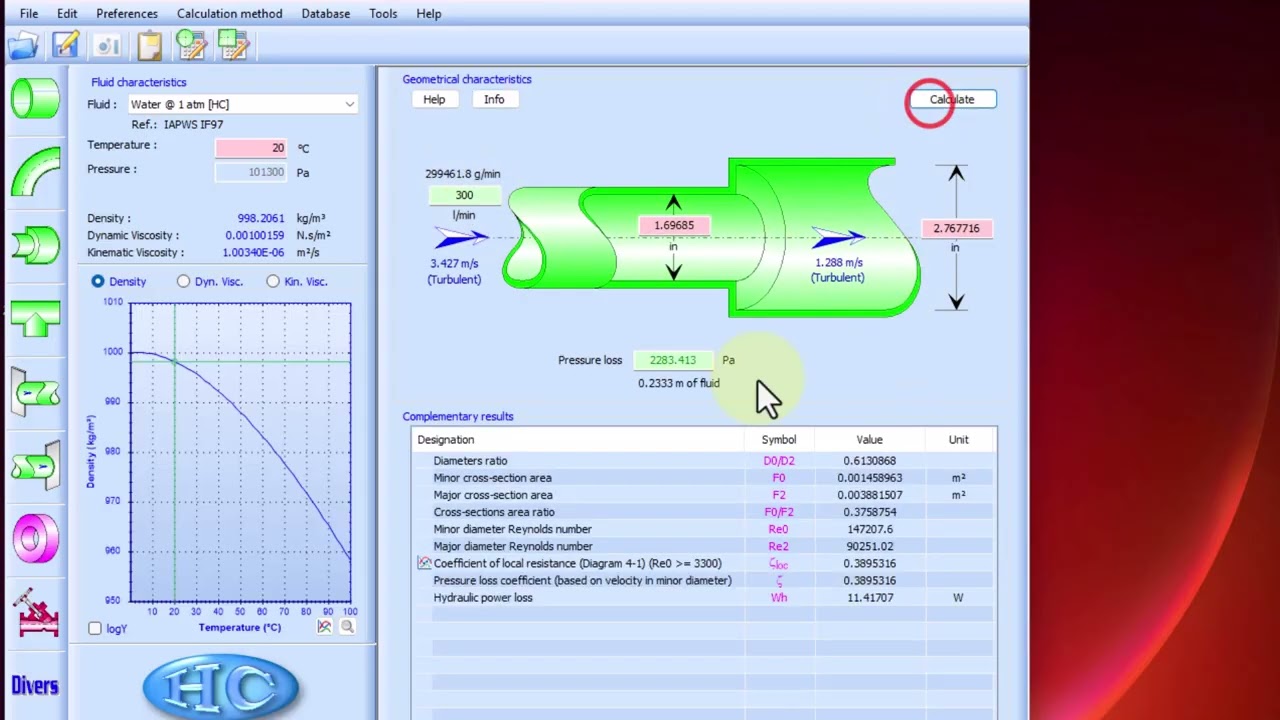The width and height of the screenshot is (1280, 720).
Task: Click the Designation column header
Action: click(x=579, y=440)
